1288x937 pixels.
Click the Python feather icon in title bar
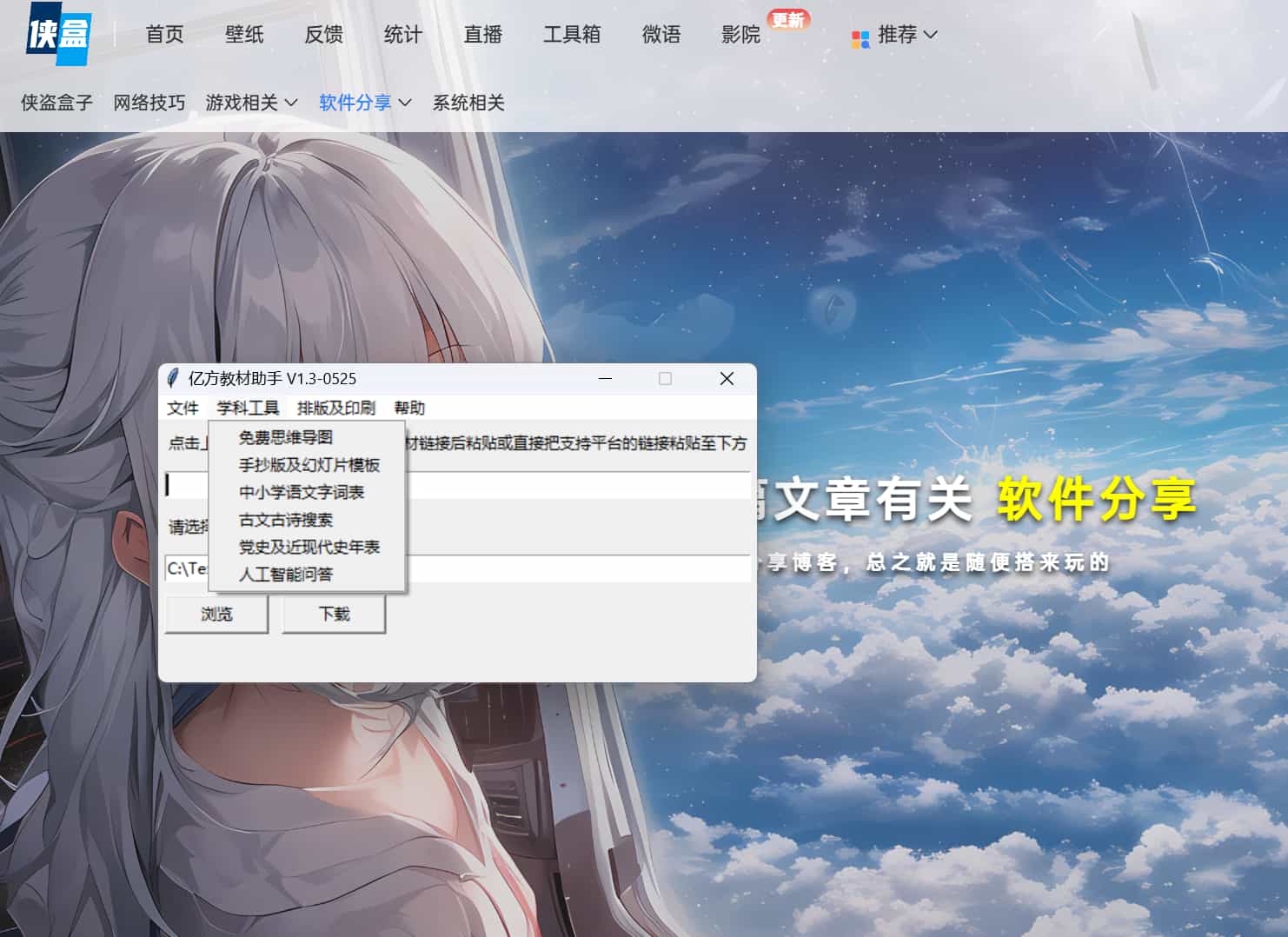click(174, 378)
